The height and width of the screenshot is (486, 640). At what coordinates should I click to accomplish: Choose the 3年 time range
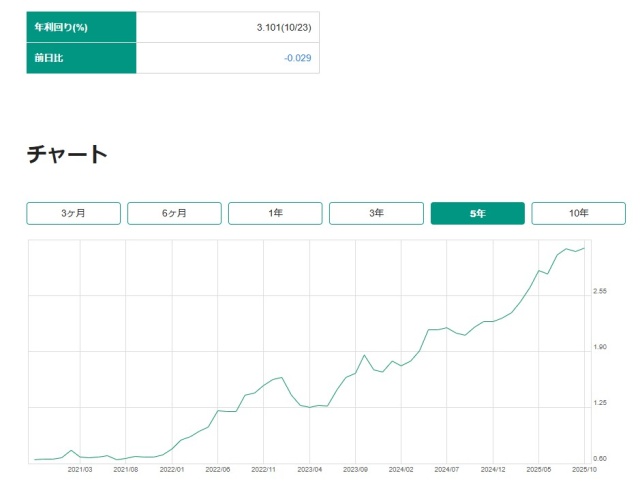[x=376, y=213]
